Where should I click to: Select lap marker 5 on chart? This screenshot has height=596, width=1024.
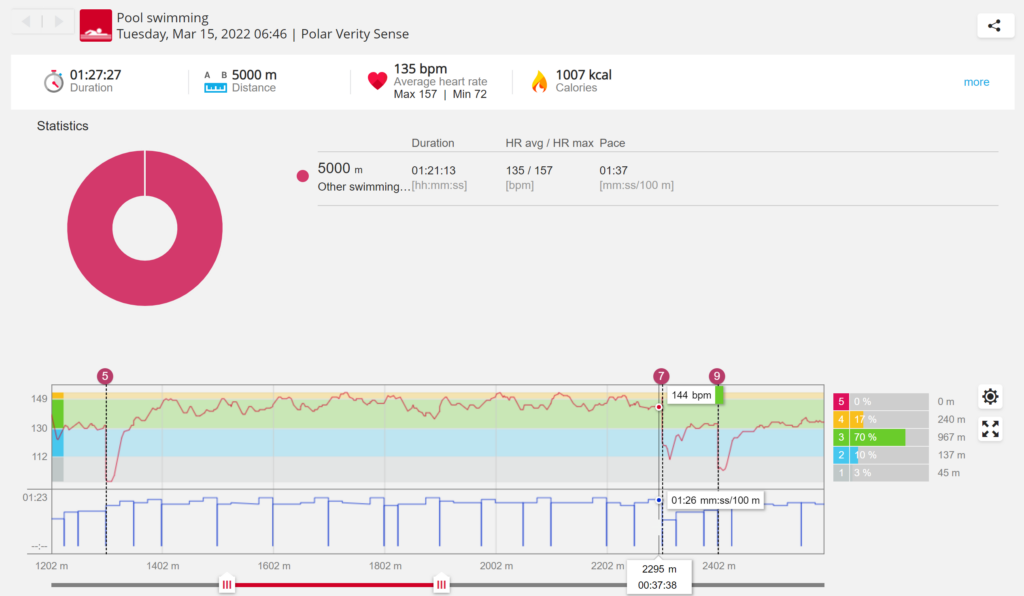[x=106, y=376]
